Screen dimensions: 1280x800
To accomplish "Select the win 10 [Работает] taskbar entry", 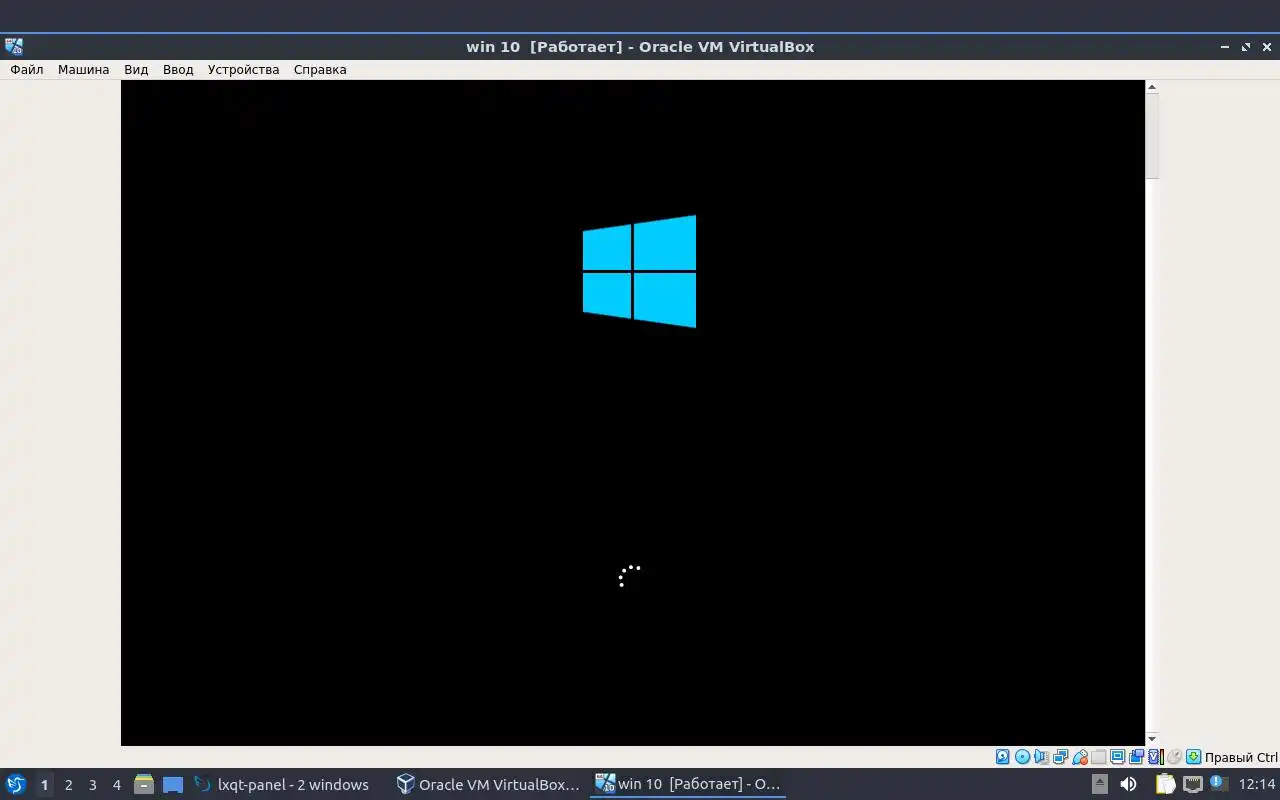I will point(688,784).
